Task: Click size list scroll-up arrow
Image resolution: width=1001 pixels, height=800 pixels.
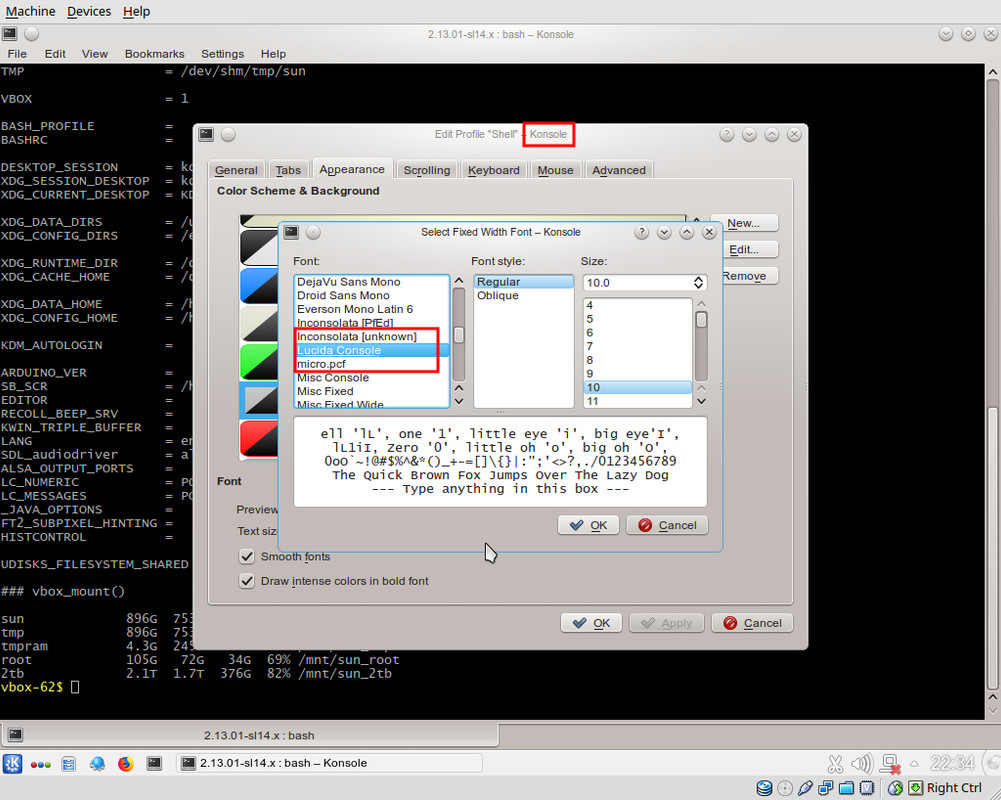Action: [702, 304]
